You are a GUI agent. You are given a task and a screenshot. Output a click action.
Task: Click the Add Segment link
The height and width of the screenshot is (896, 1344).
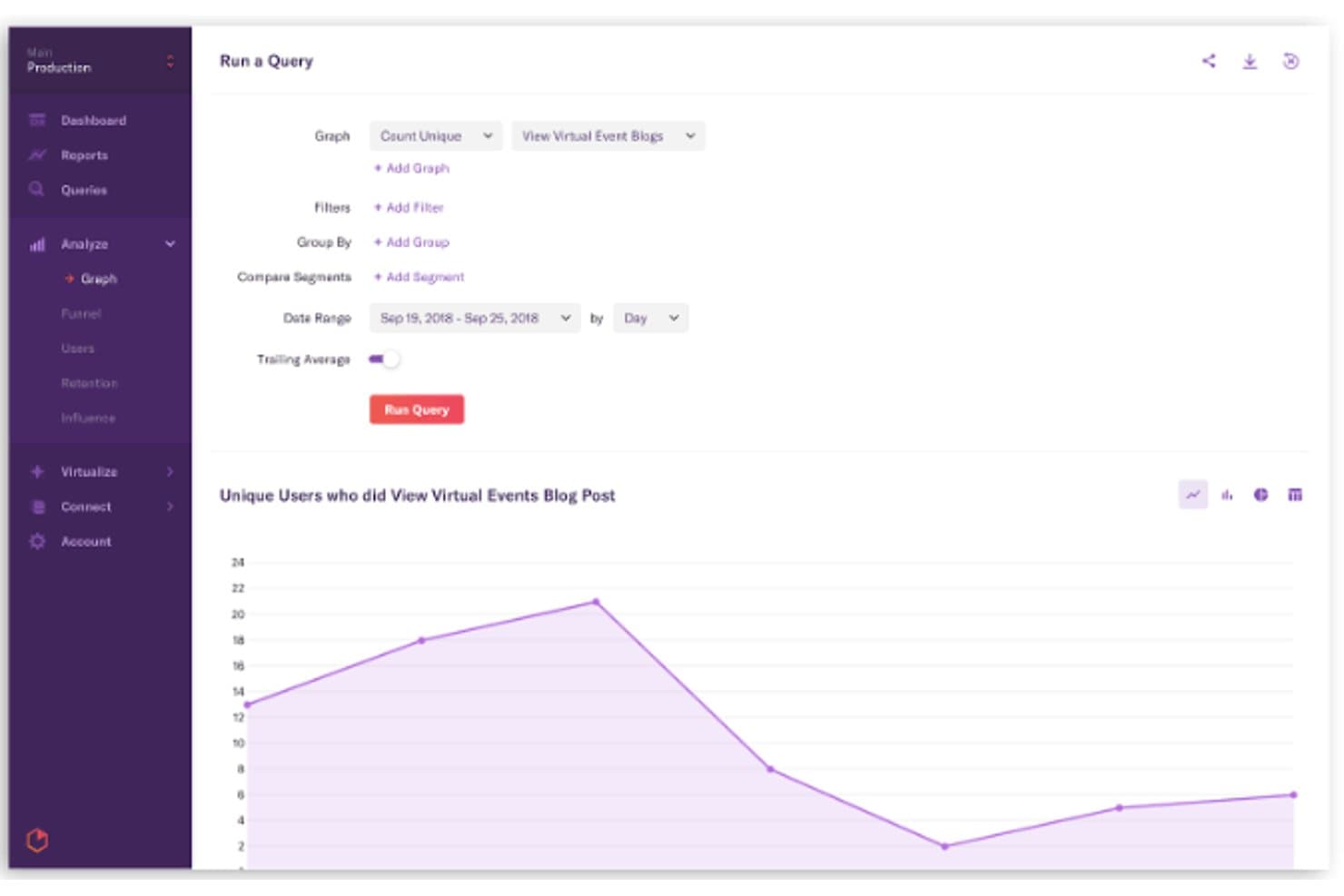pos(419,277)
